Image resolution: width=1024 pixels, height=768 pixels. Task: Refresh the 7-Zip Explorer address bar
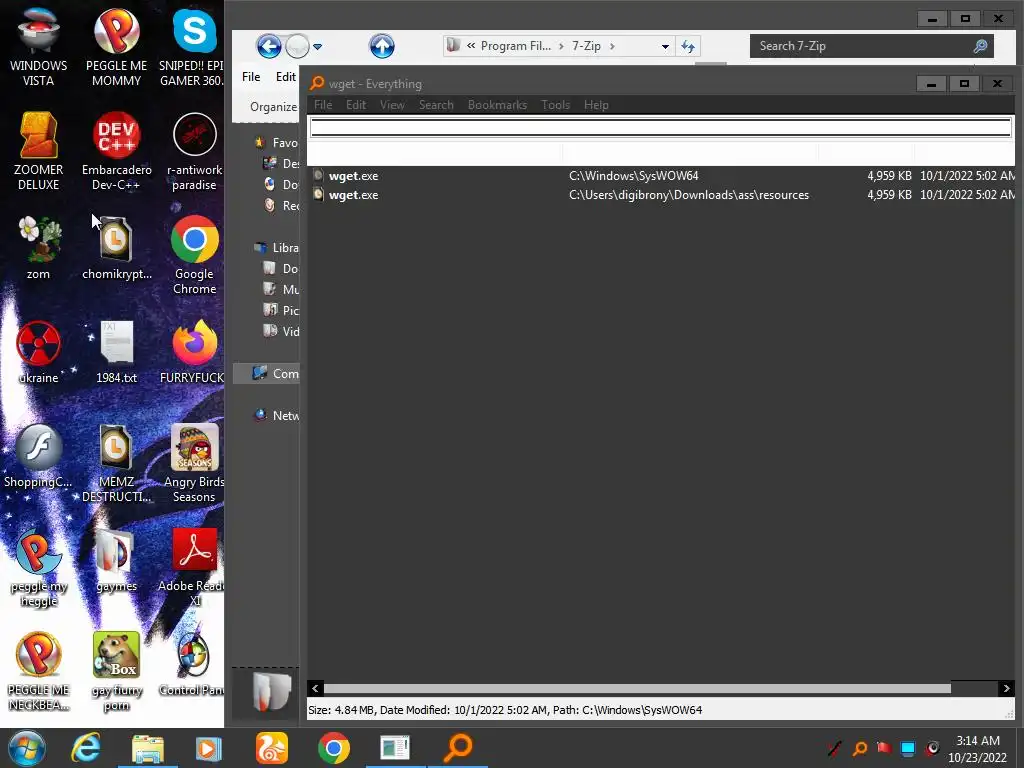pos(688,46)
